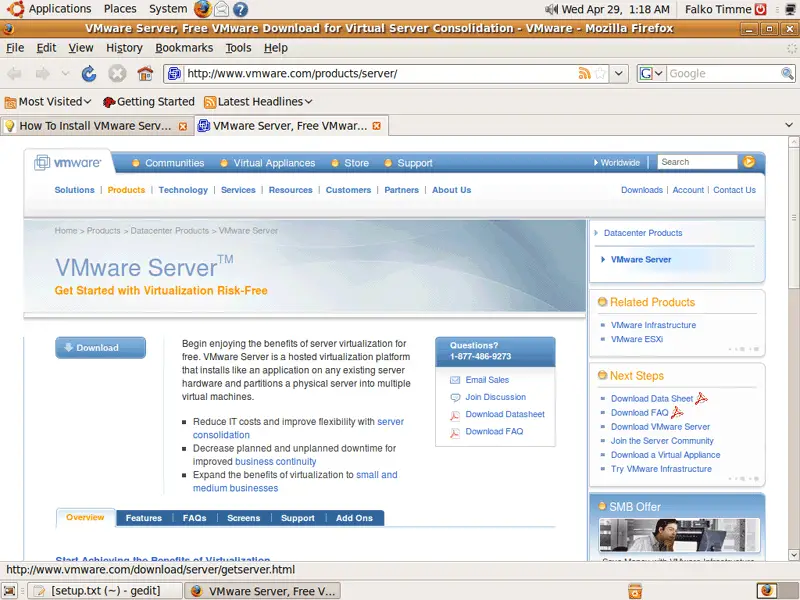Open the Virtual Appliances nav link
The image size is (800, 600).
click(274, 163)
